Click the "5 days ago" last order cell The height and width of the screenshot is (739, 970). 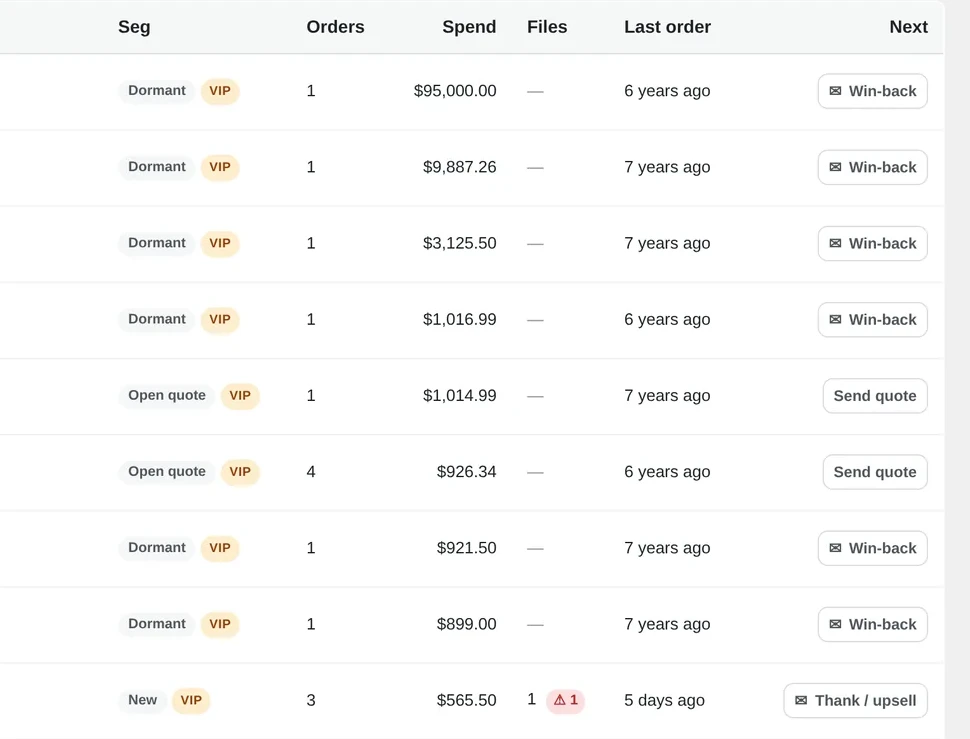click(x=664, y=700)
